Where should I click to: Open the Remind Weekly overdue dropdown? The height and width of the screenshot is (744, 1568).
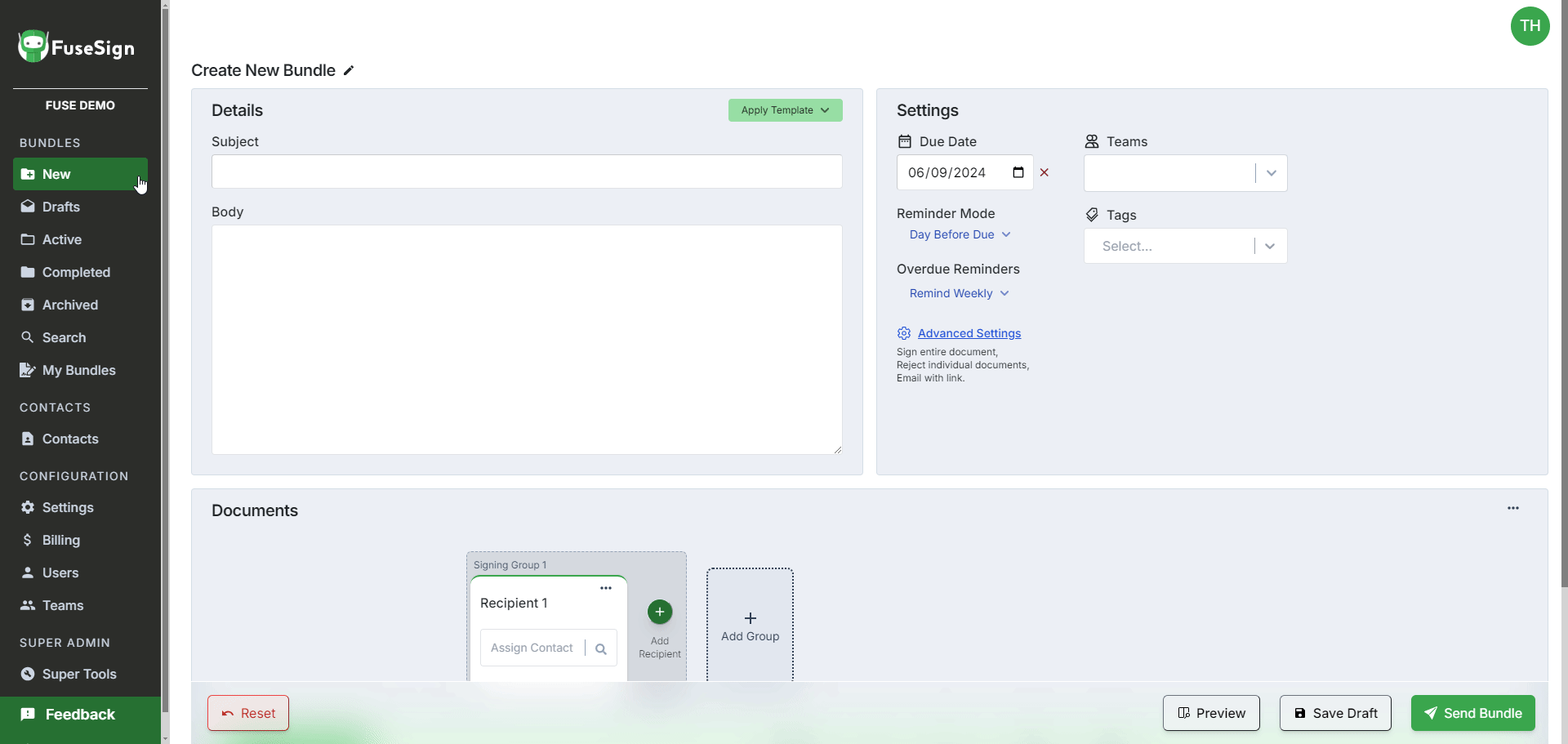pos(959,293)
